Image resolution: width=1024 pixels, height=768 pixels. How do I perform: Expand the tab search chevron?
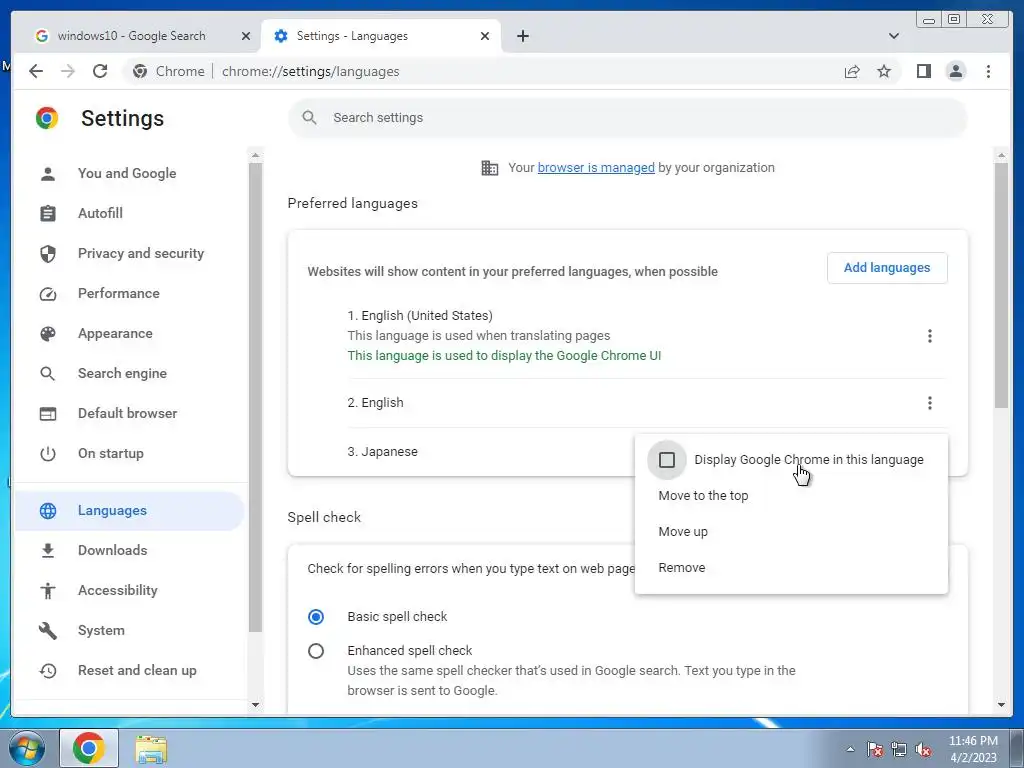893,36
